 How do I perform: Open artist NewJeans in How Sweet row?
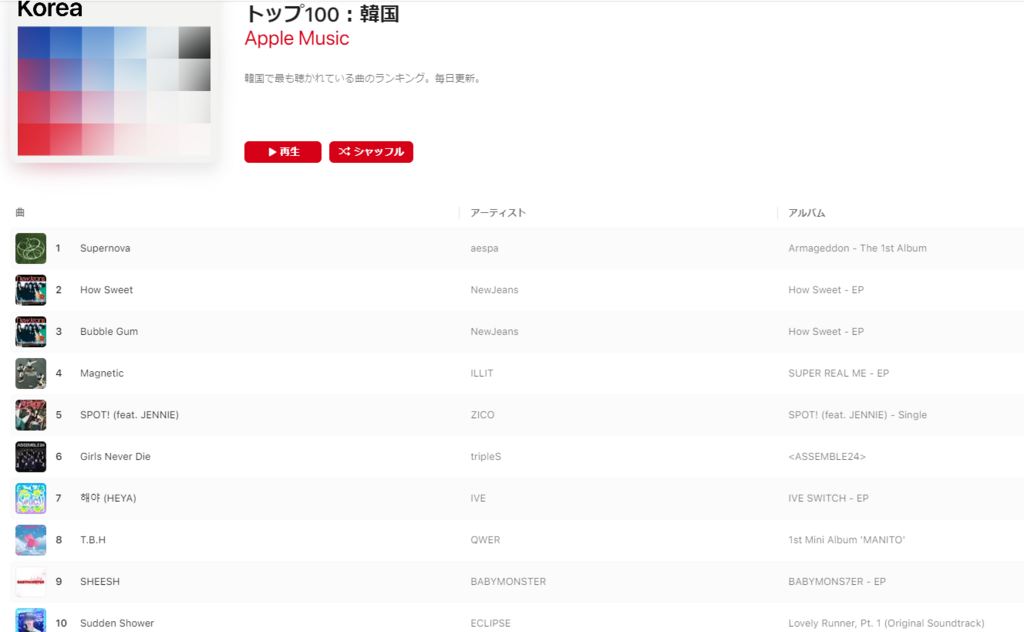[494, 290]
